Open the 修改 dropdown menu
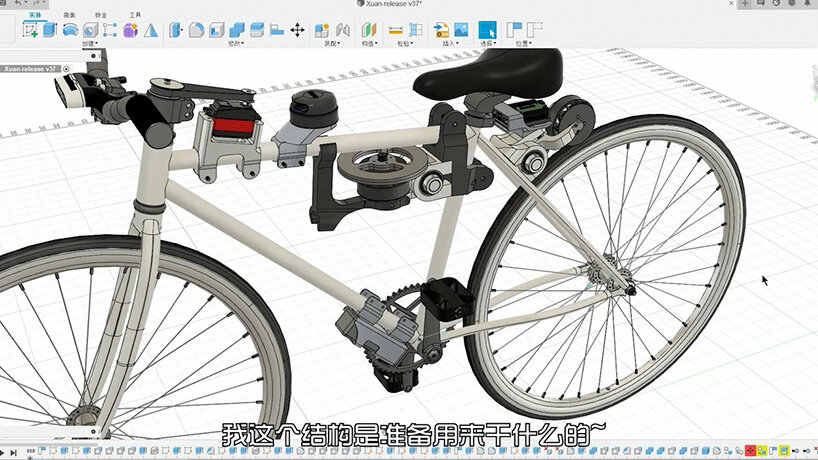The width and height of the screenshot is (818, 460). (x=235, y=44)
